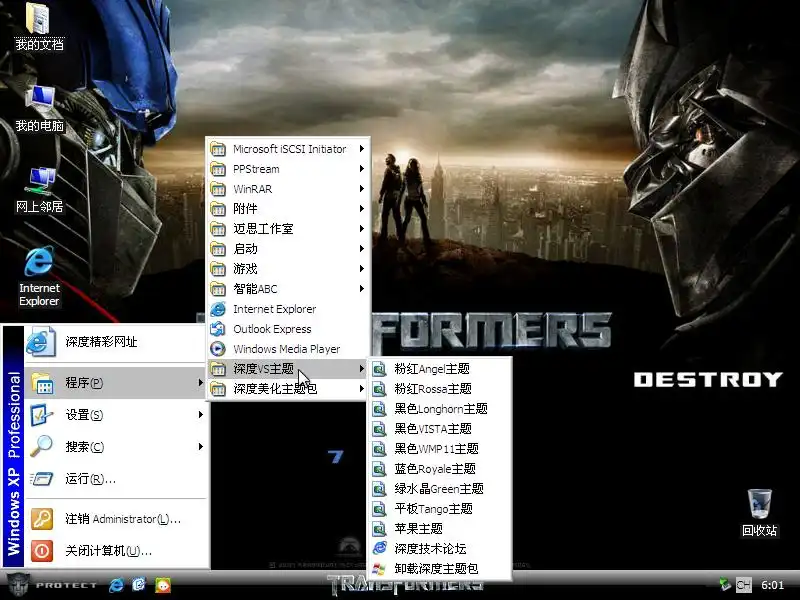Viewport: 800px width, 600px height.
Task: Click the orange face quick launch icon
Action: point(163,585)
